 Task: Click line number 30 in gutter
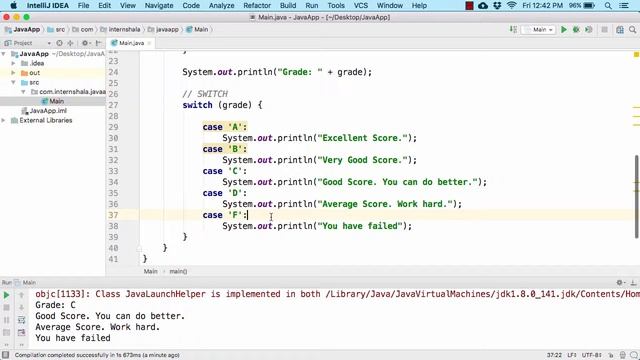pyautogui.click(x=113, y=138)
